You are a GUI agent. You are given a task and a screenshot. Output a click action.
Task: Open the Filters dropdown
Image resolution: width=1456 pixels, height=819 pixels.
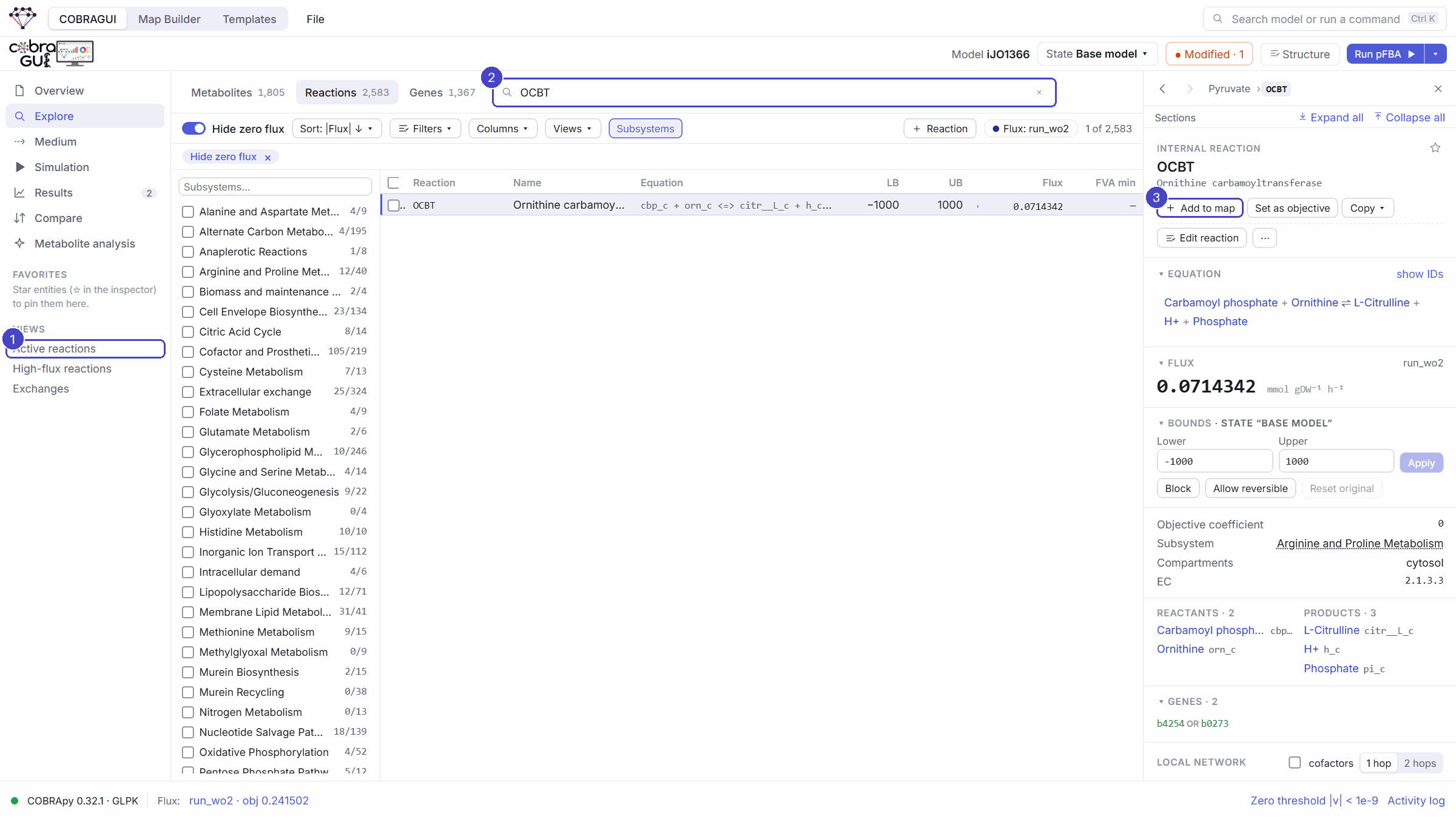tap(425, 129)
